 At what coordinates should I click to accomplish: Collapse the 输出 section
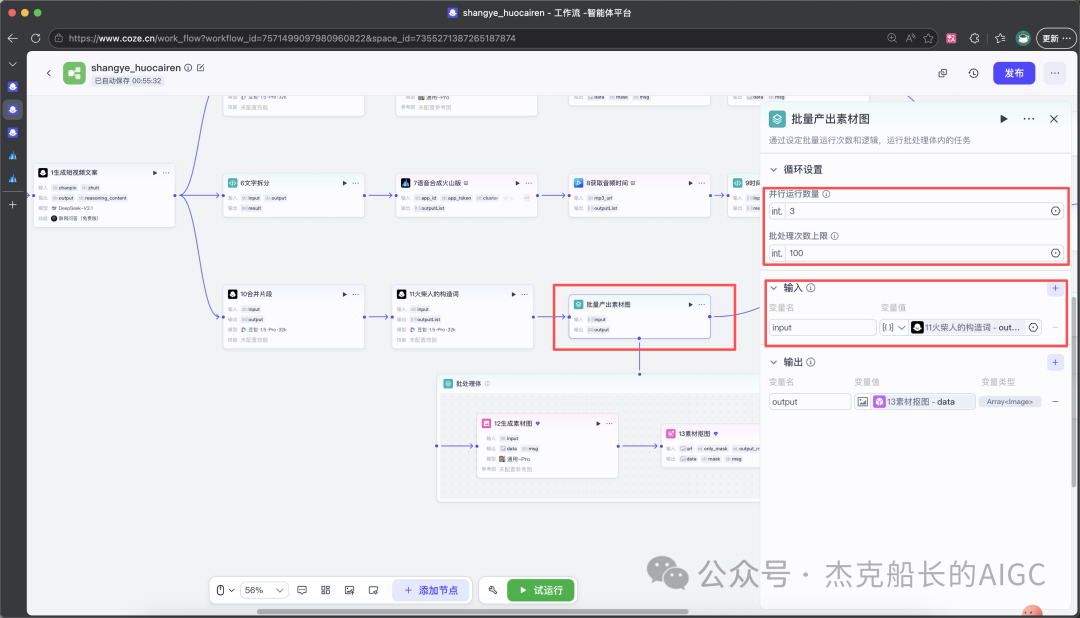pyautogui.click(x=773, y=362)
